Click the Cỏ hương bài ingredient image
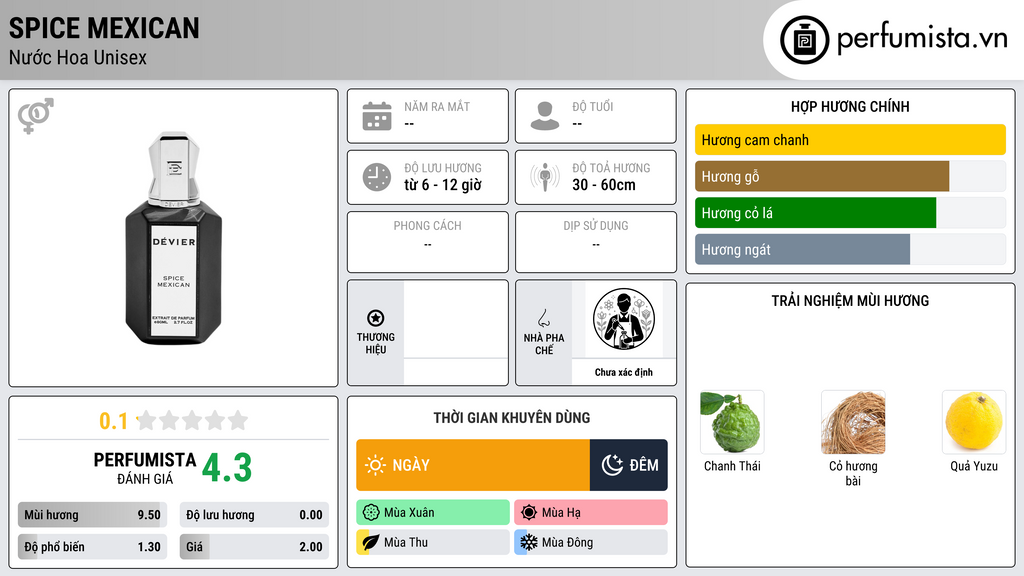 tap(853, 423)
